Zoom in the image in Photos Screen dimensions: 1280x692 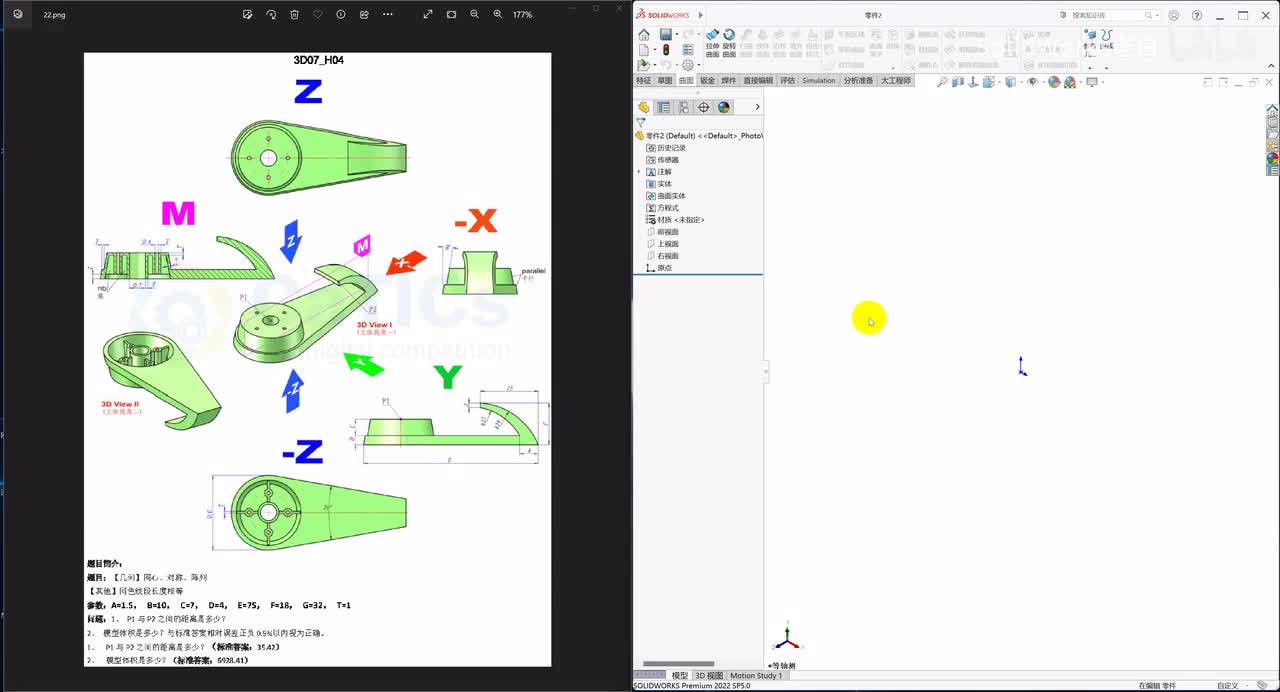coord(498,15)
